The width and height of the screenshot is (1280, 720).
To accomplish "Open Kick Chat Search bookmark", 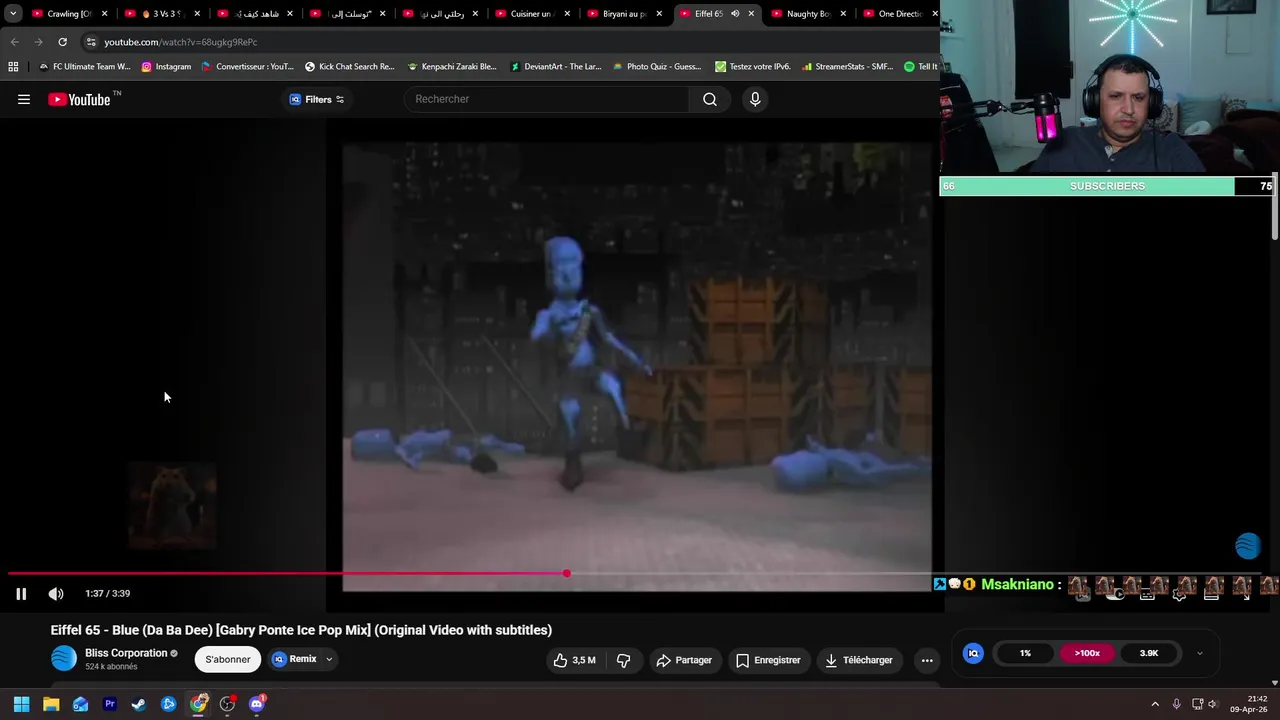I will coord(349,67).
